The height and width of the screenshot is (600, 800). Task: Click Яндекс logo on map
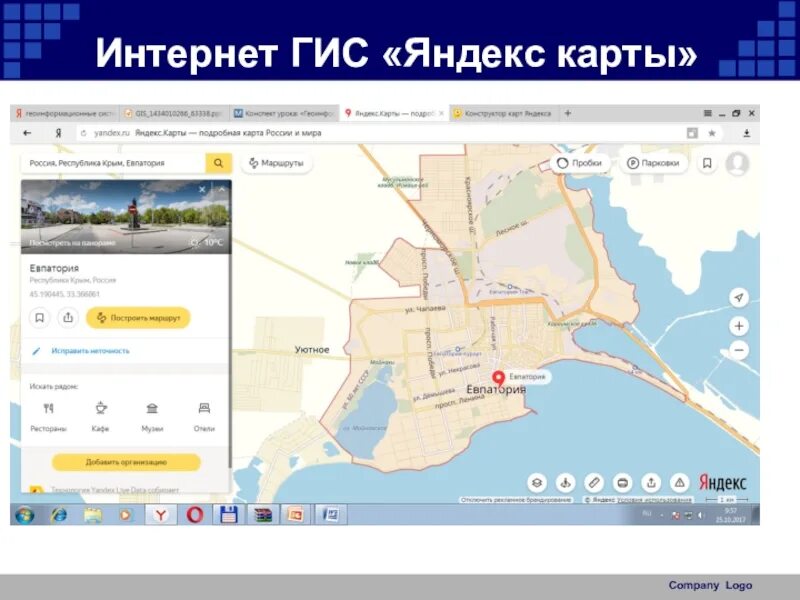(722, 483)
